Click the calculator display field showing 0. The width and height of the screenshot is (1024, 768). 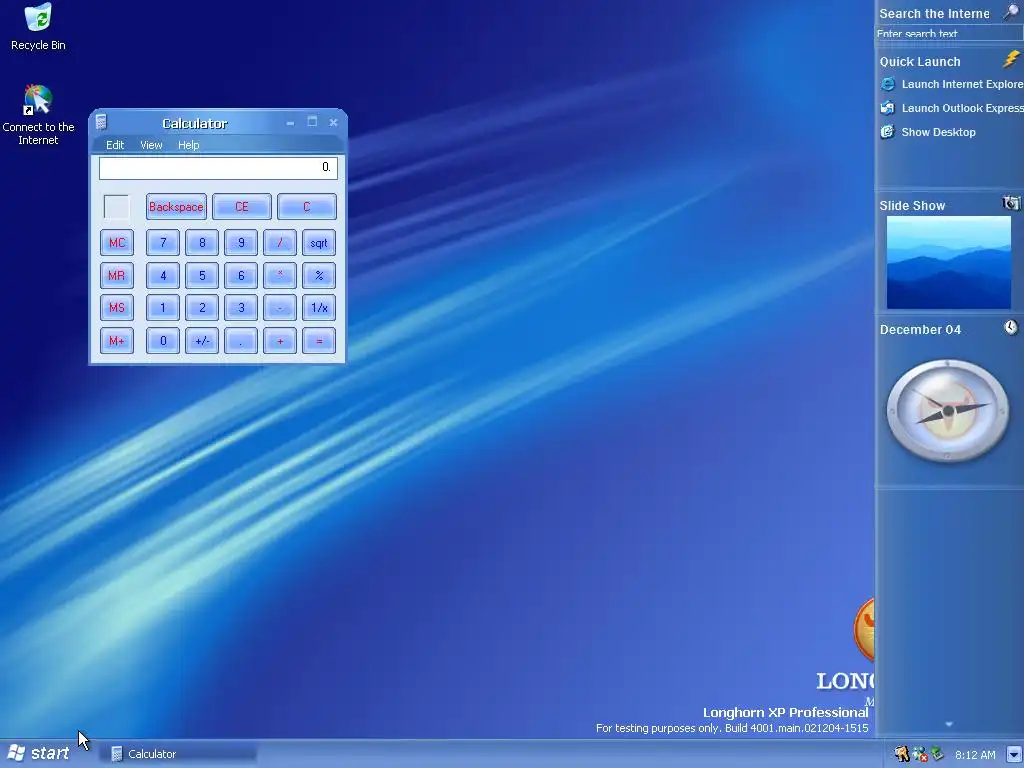218,168
